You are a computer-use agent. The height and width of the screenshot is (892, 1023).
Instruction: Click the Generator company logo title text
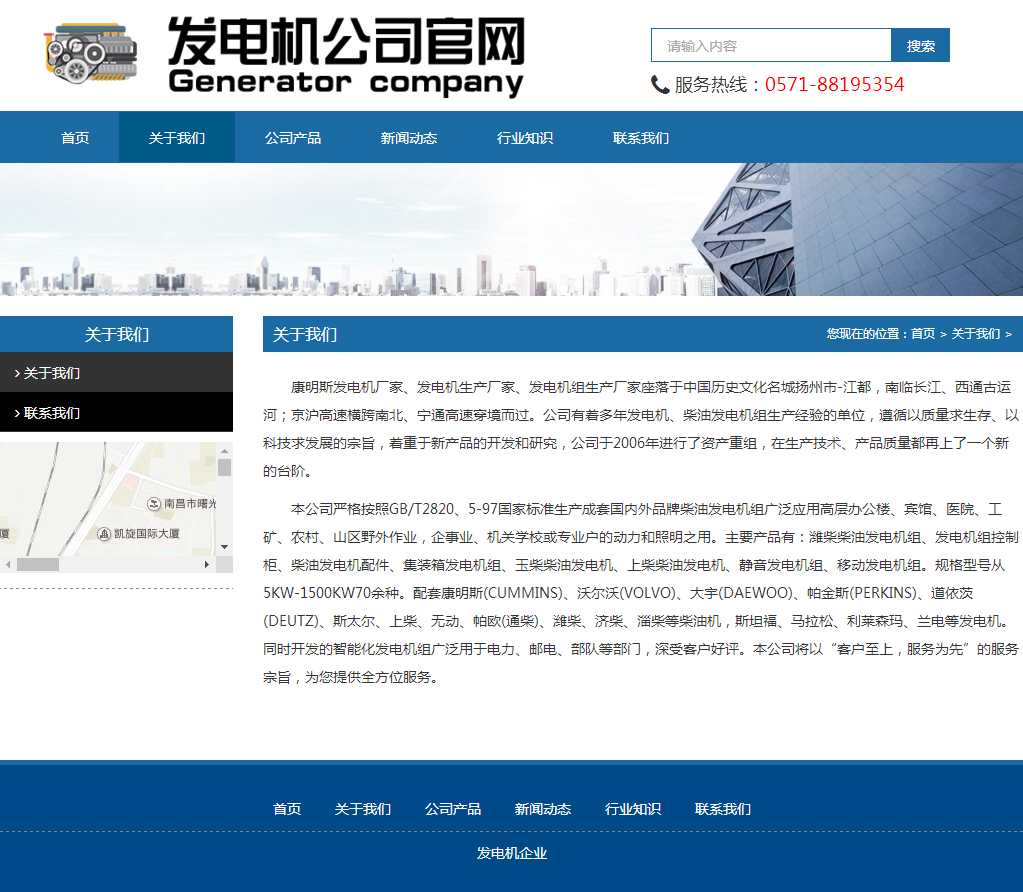click(346, 56)
